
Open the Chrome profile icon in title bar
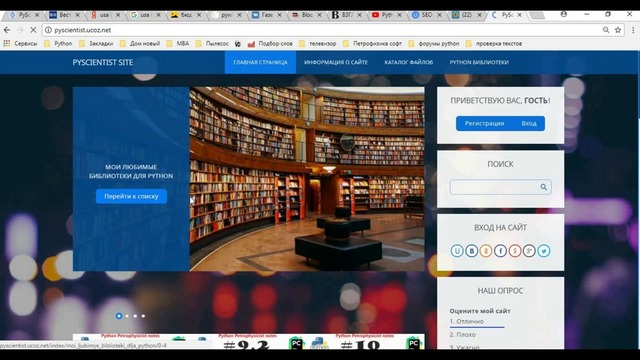point(564,14)
